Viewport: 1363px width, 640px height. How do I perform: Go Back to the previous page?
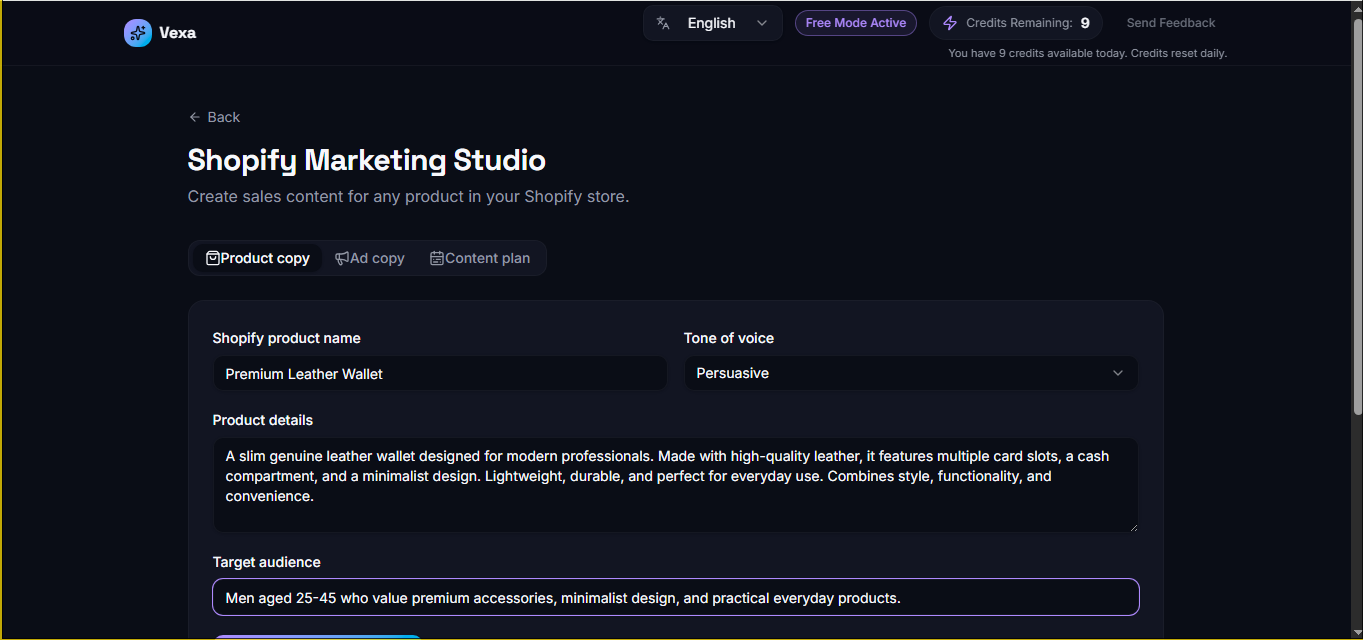214,117
